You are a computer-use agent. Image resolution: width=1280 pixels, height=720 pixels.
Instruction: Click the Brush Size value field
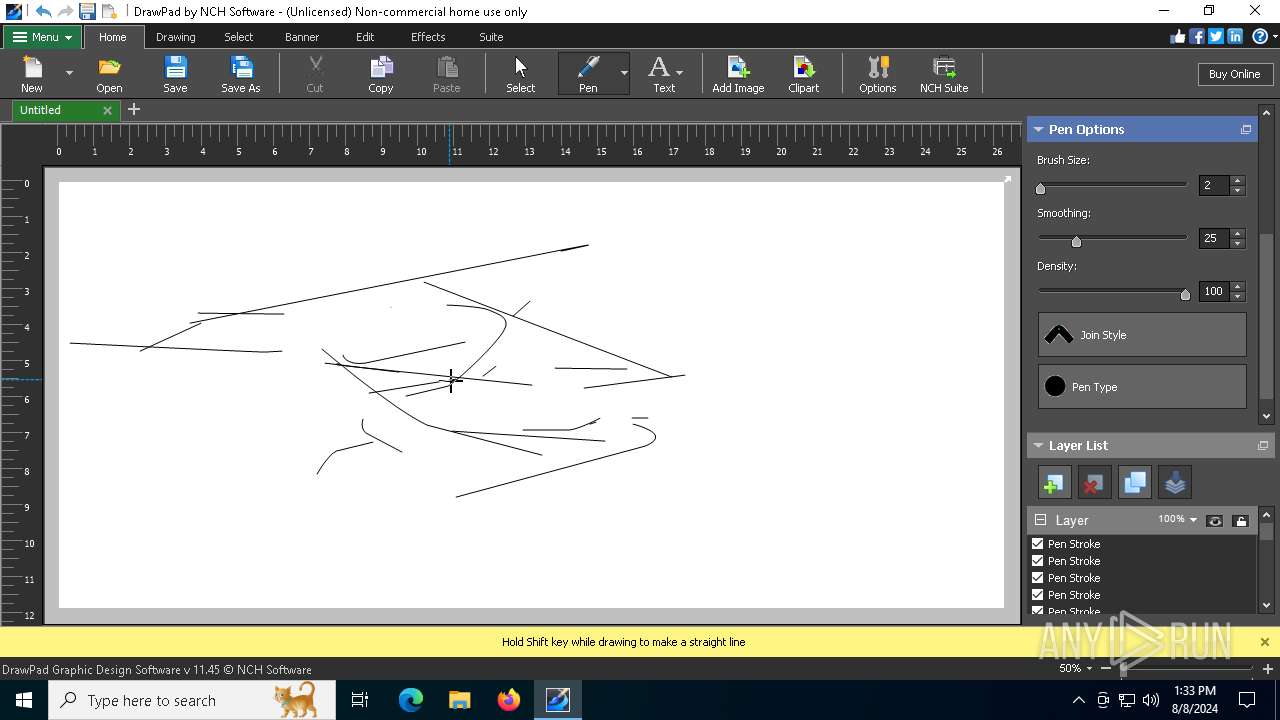[1214, 185]
